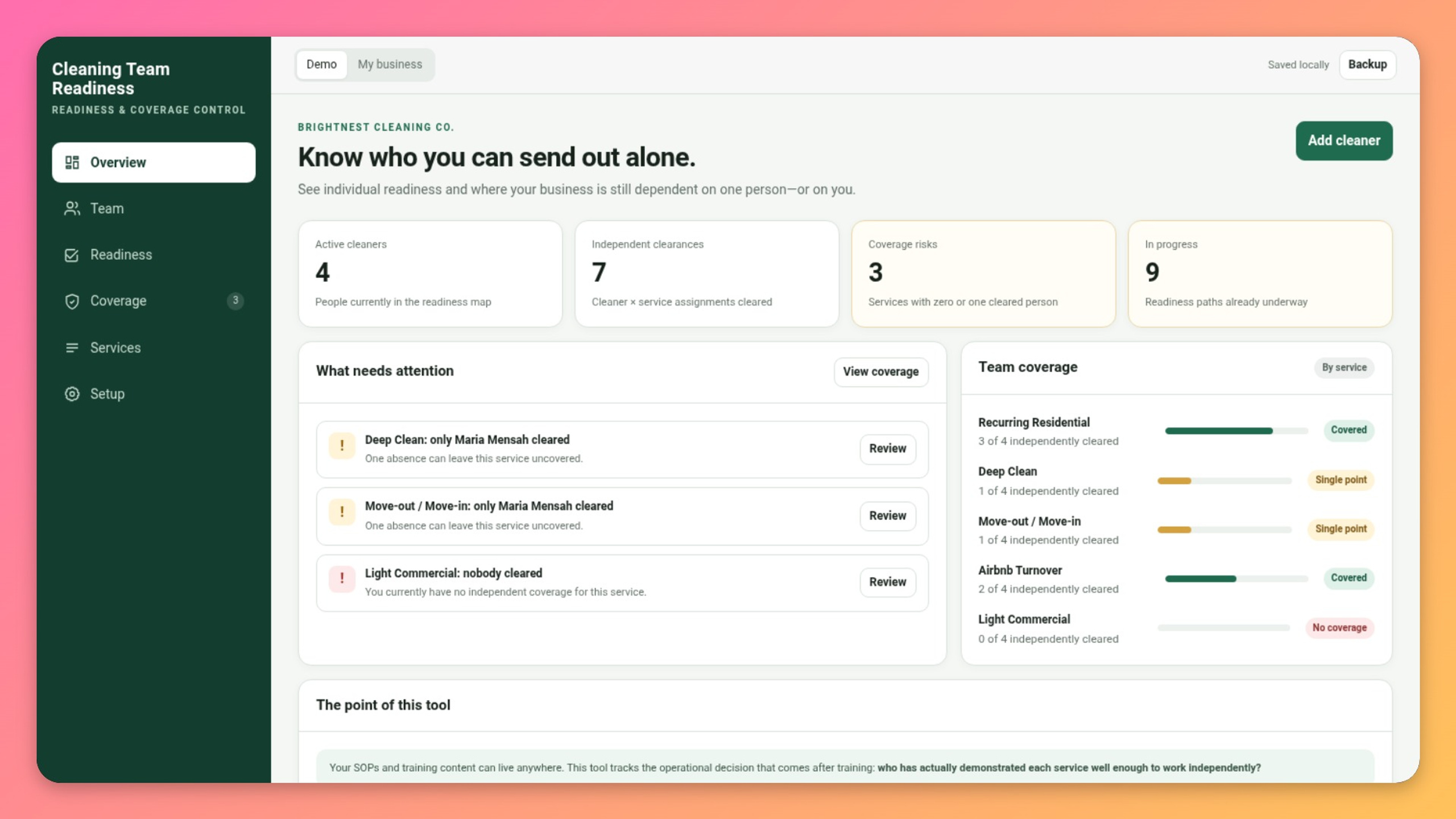Screen dimensions: 1456x819
Task: Click the Cleaning Team Readiness app title
Action: tap(111, 78)
